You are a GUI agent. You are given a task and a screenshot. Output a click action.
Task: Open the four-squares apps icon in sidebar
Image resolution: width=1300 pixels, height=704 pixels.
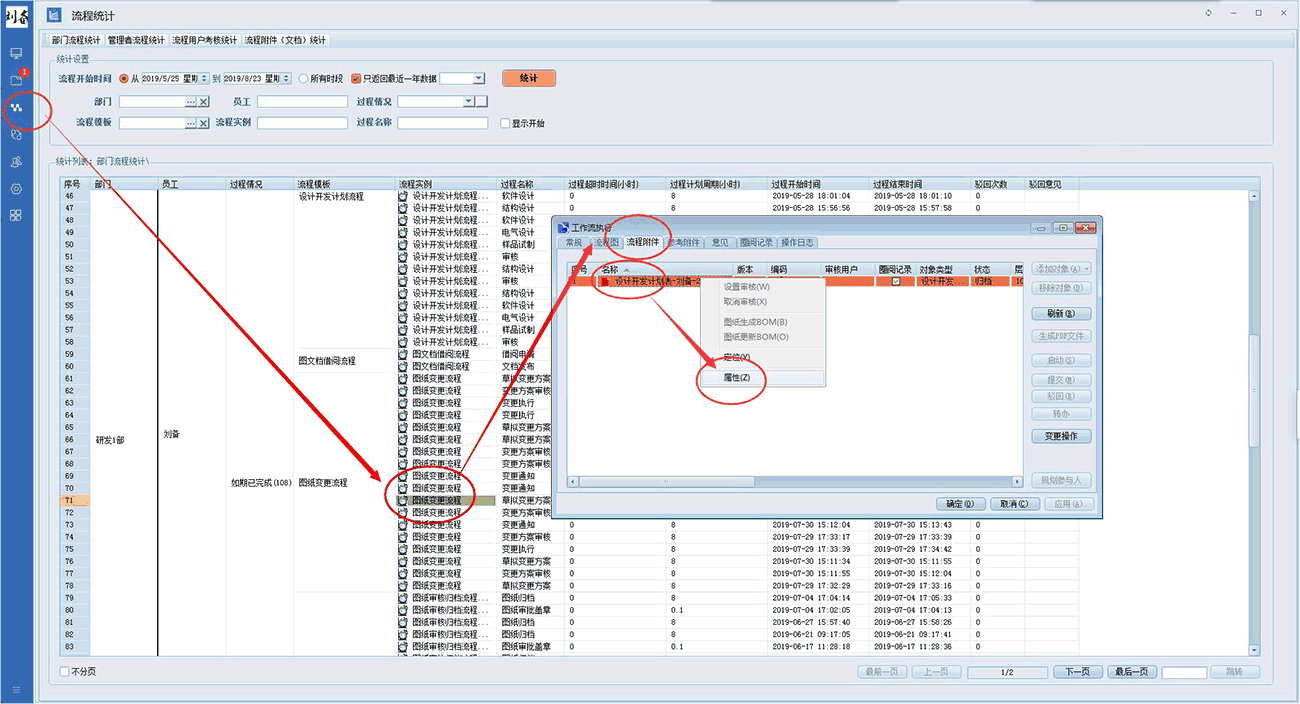click(x=16, y=215)
